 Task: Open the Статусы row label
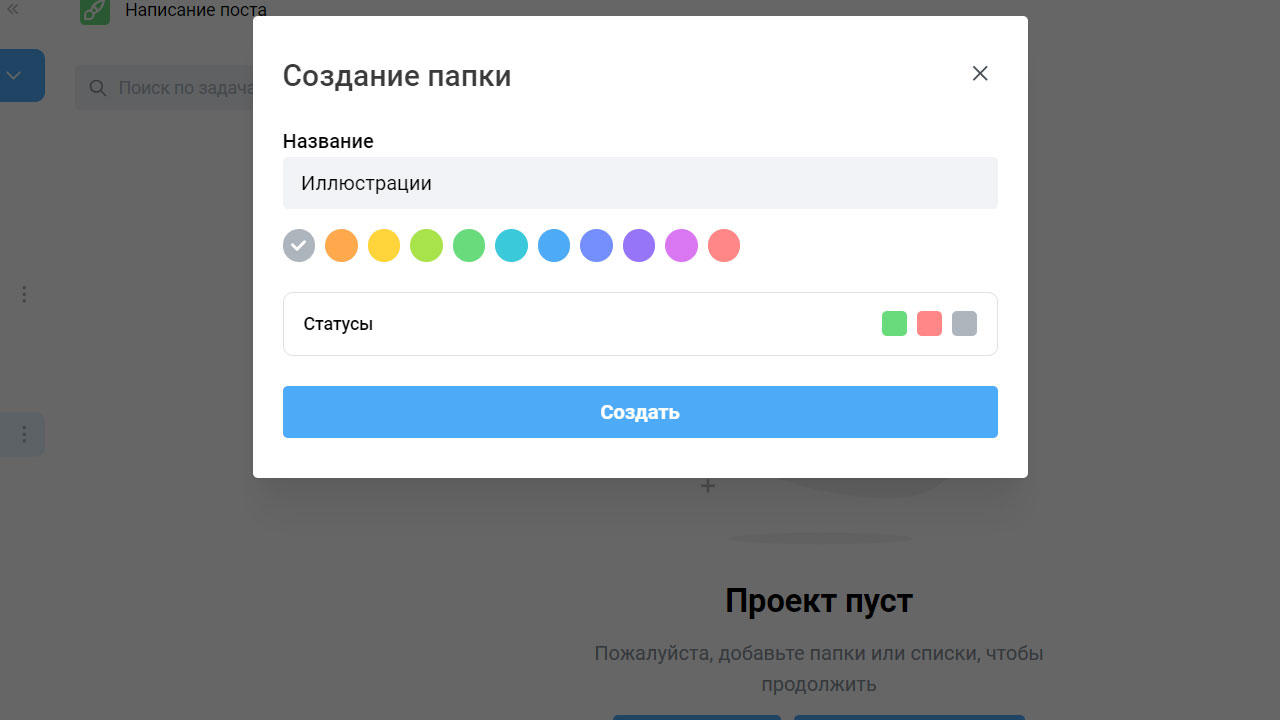coord(338,324)
